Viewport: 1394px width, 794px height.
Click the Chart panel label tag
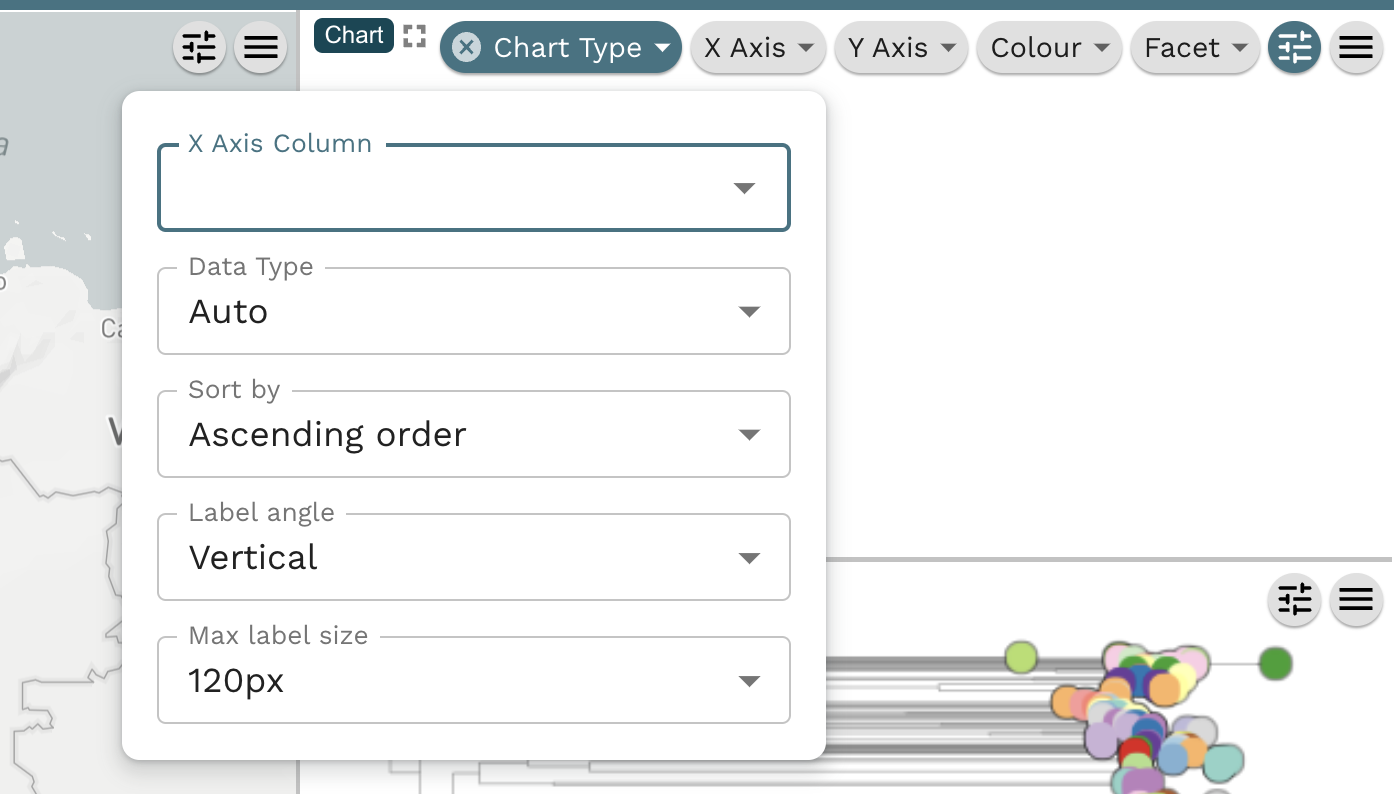tap(354, 36)
